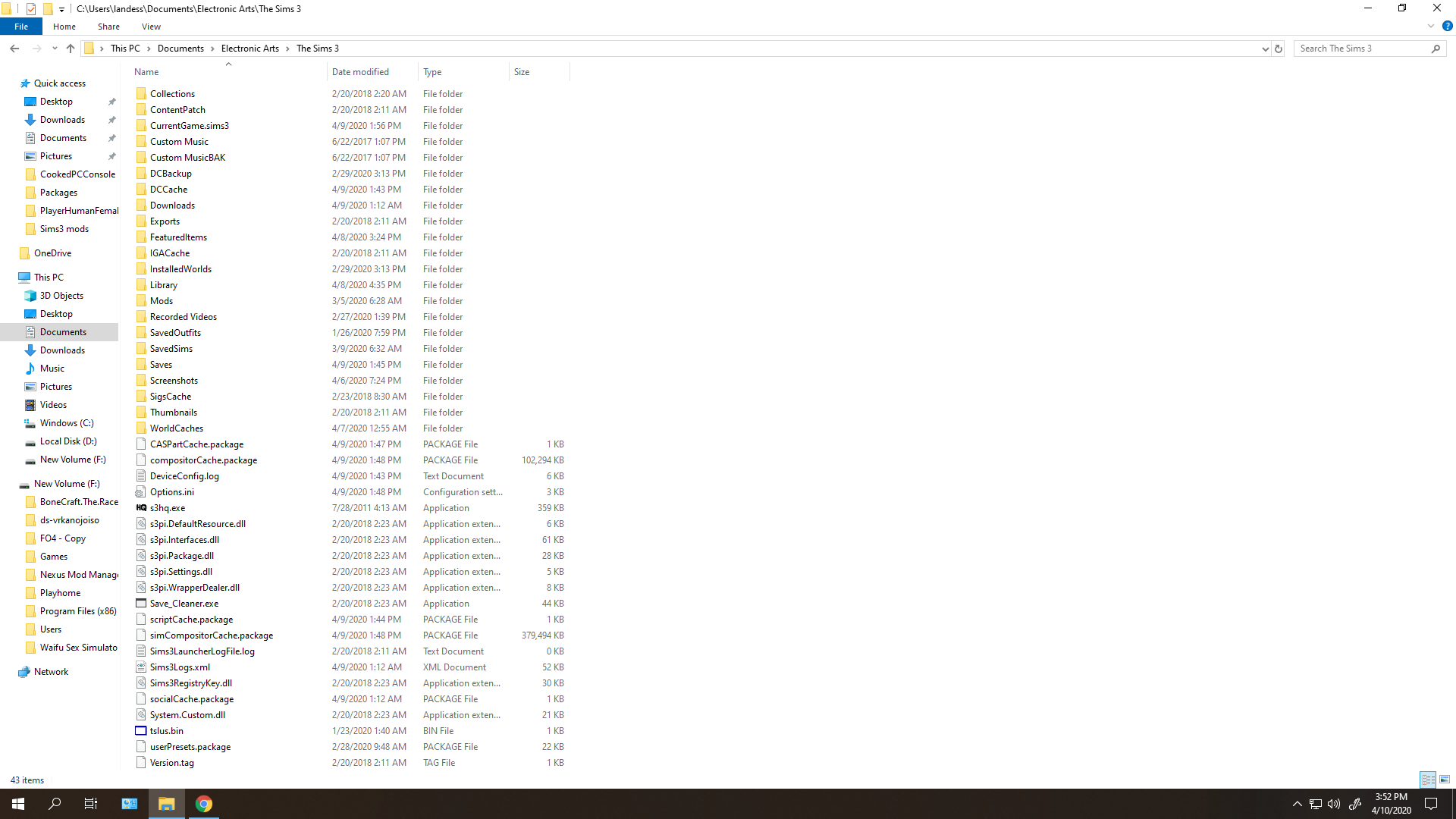Screen dimensions: 1456x819
Task: Select the s3hq.exe application icon
Action: click(x=141, y=508)
